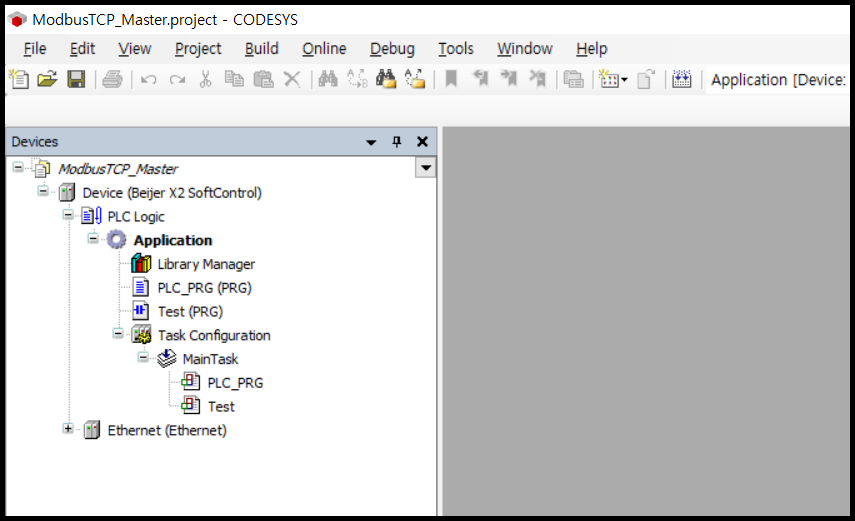
Task: Click the Task Configuration icon
Action: pos(141,335)
